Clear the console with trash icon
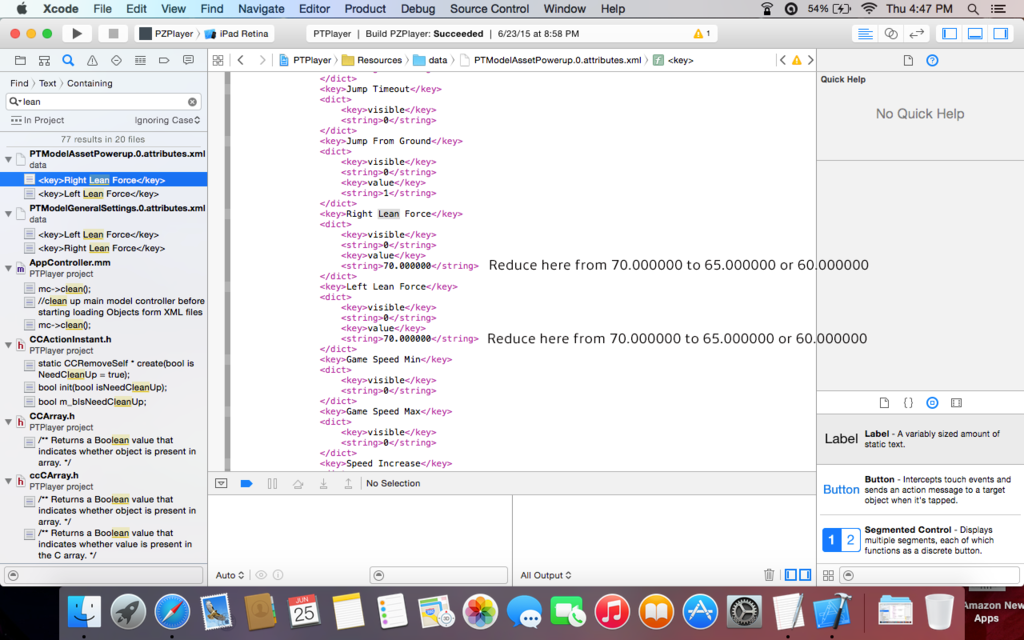The height and width of the screenshot is (640, 1024). (x=769, y=575)
